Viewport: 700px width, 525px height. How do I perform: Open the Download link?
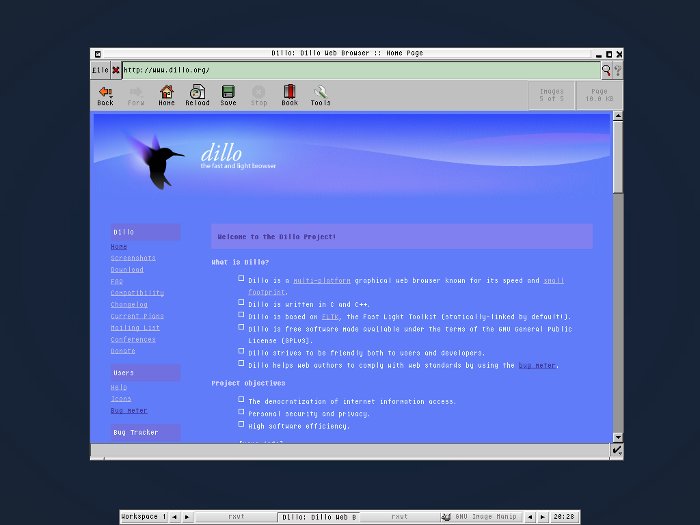click(127, 270)
